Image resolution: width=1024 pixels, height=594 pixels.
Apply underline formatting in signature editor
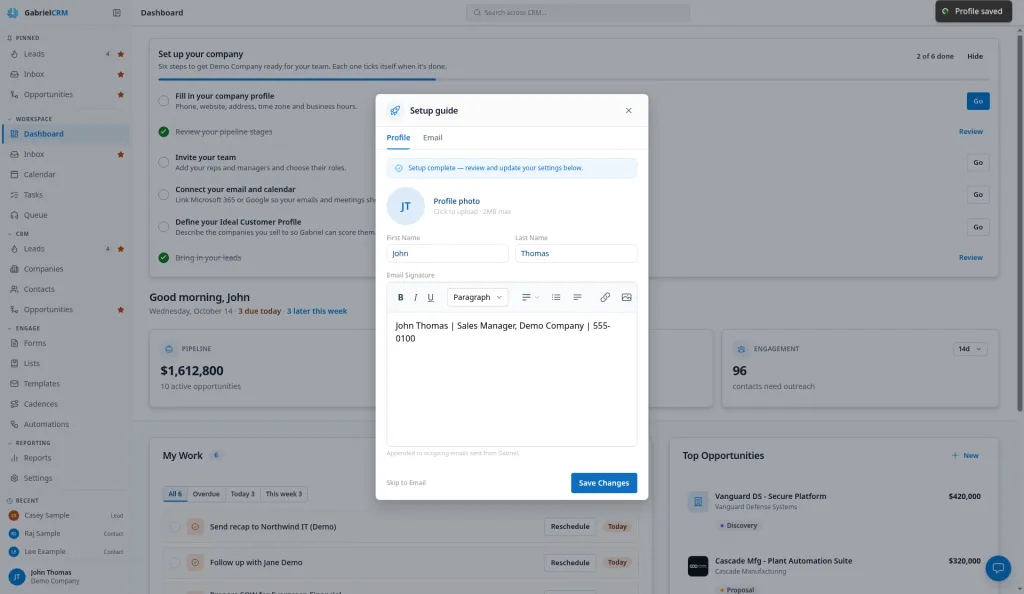pos(430,297)
